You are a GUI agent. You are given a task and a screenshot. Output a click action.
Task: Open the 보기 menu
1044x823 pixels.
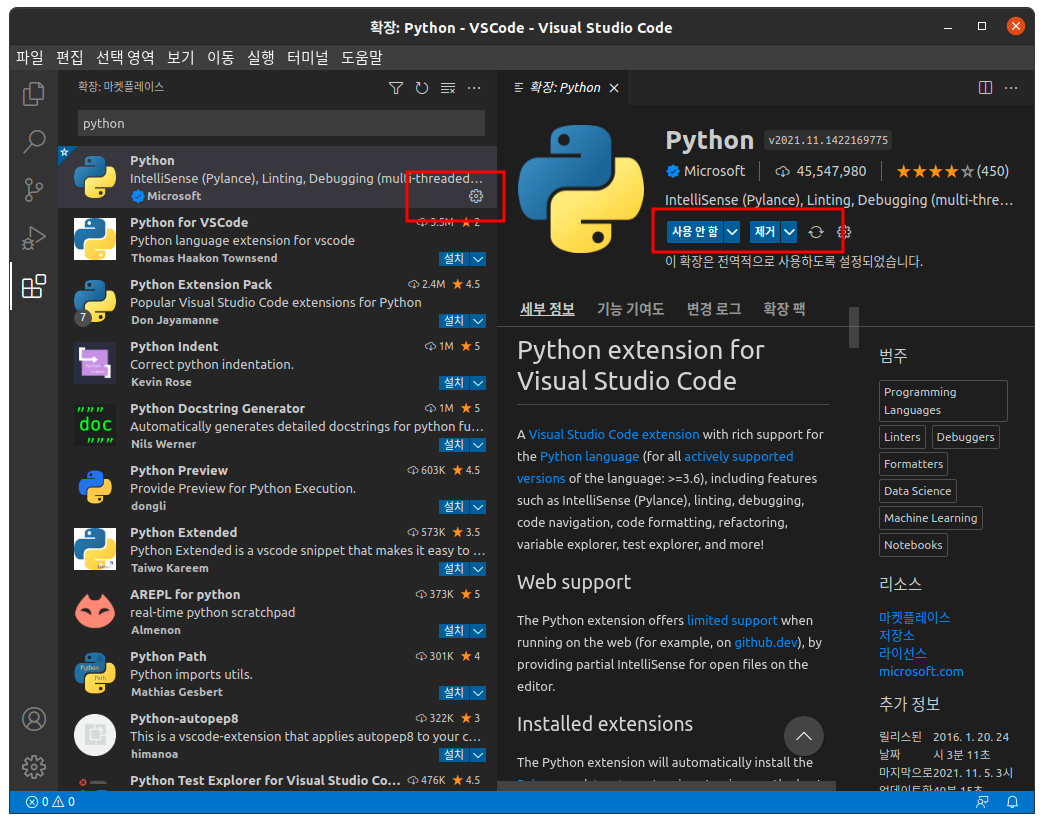click(180, 58)
